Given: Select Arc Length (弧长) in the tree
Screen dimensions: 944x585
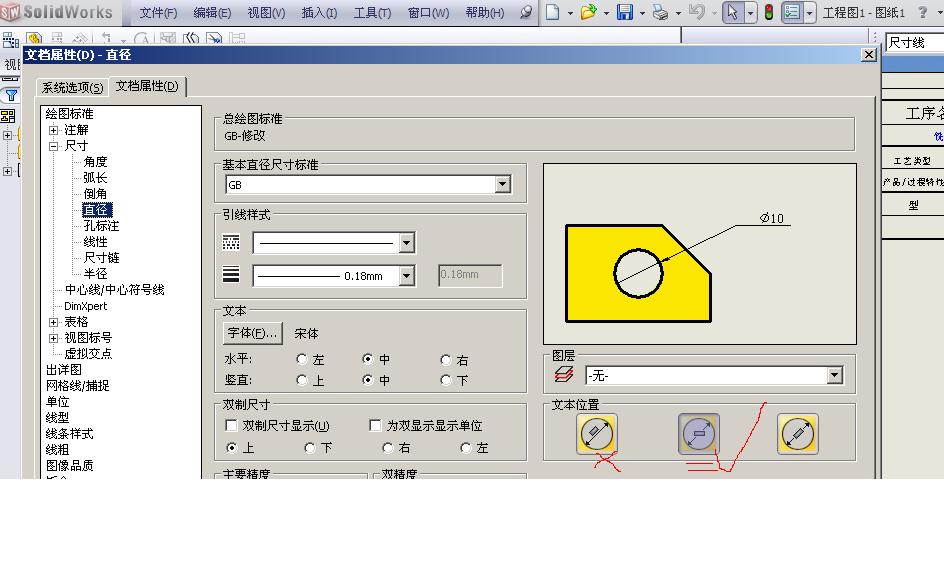Looking at the screenshot, I should pyautogui.click(x=95, y=178).
